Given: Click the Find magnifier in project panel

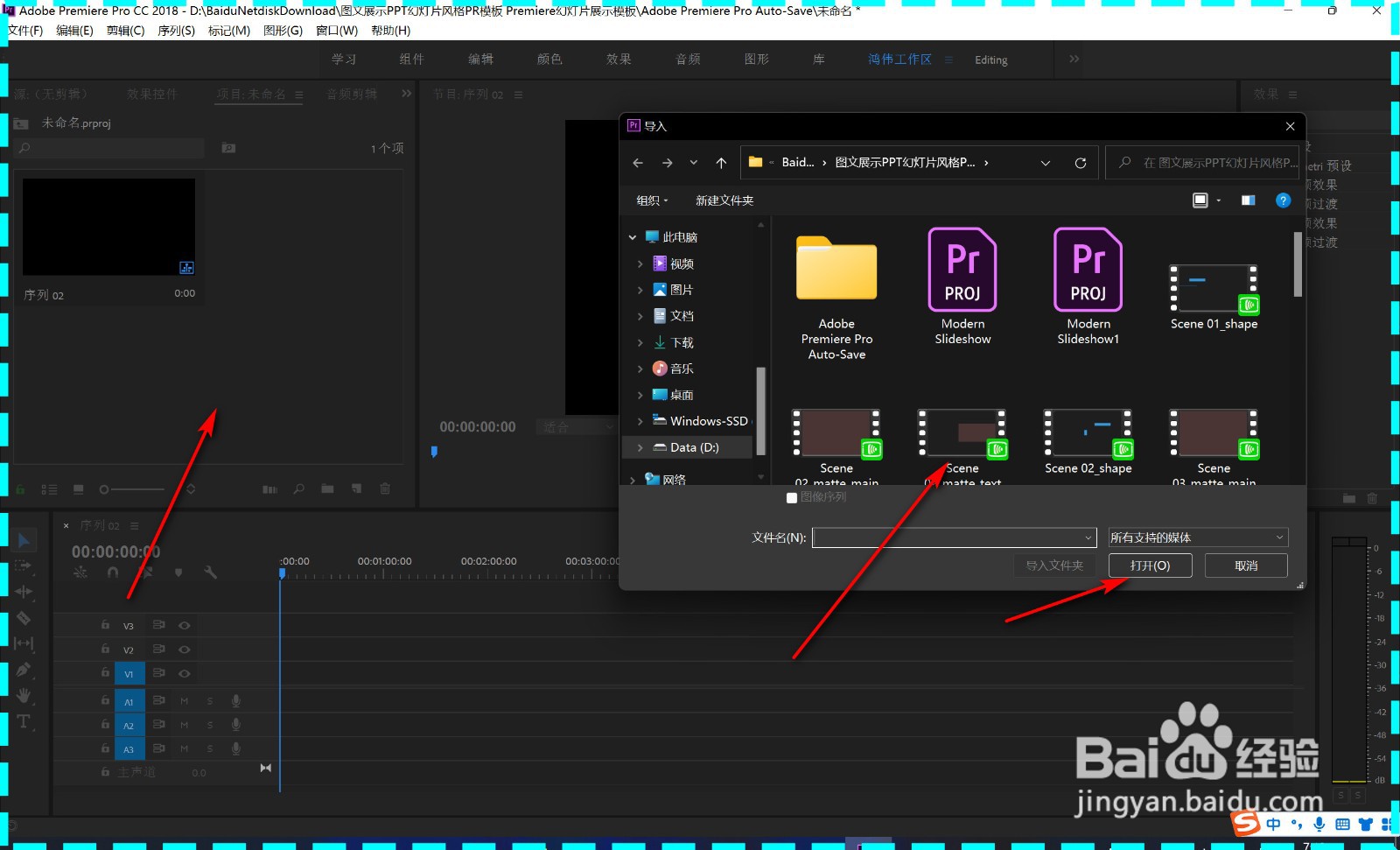Looking at the screenshot, I should point(299,489).
